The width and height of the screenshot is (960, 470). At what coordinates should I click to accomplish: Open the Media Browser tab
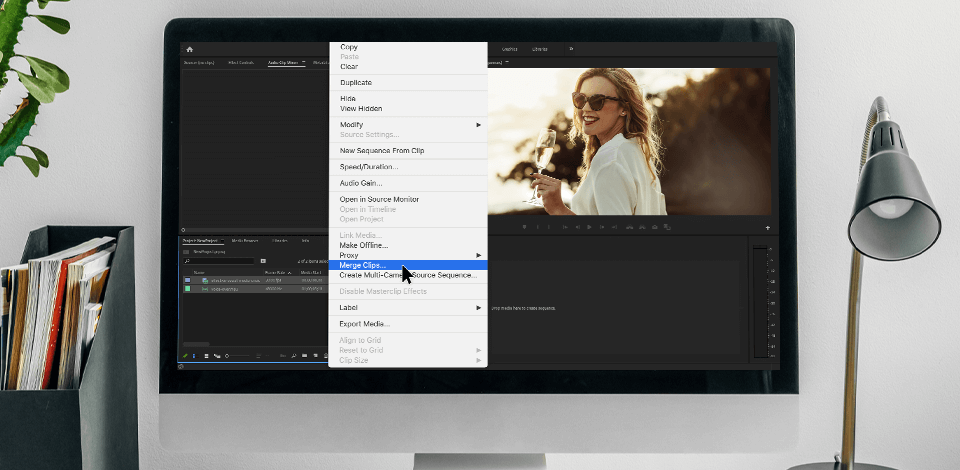(245, 240)
